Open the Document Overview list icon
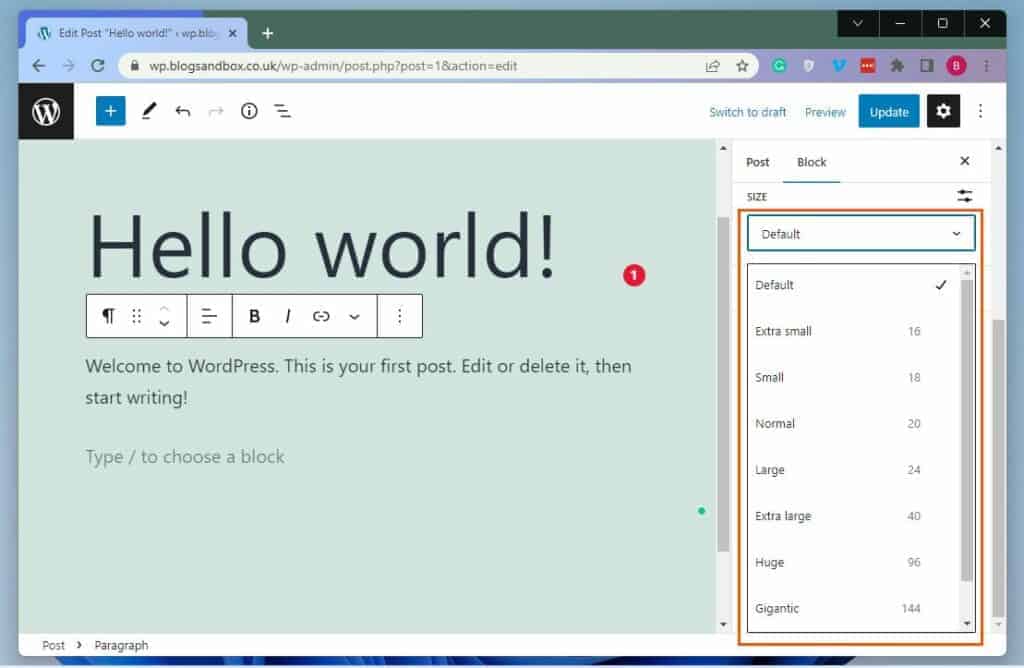This screenshot has width=1024, height=668. coord(283,111)
